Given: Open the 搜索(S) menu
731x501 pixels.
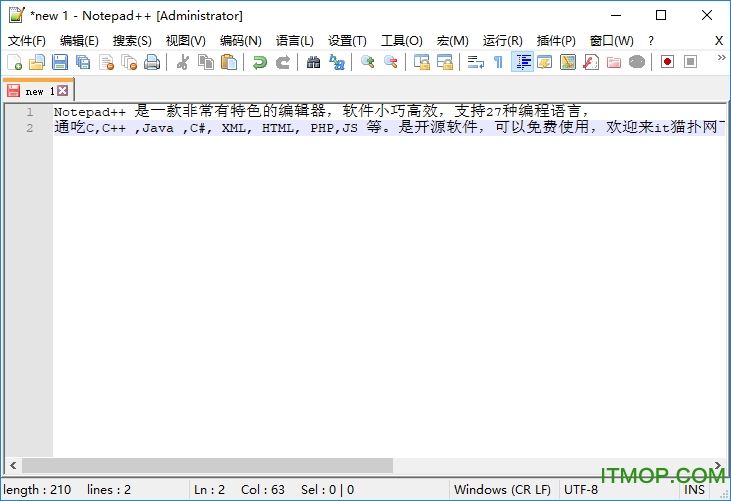Looking at the screenshot, I should click(132, 41).
